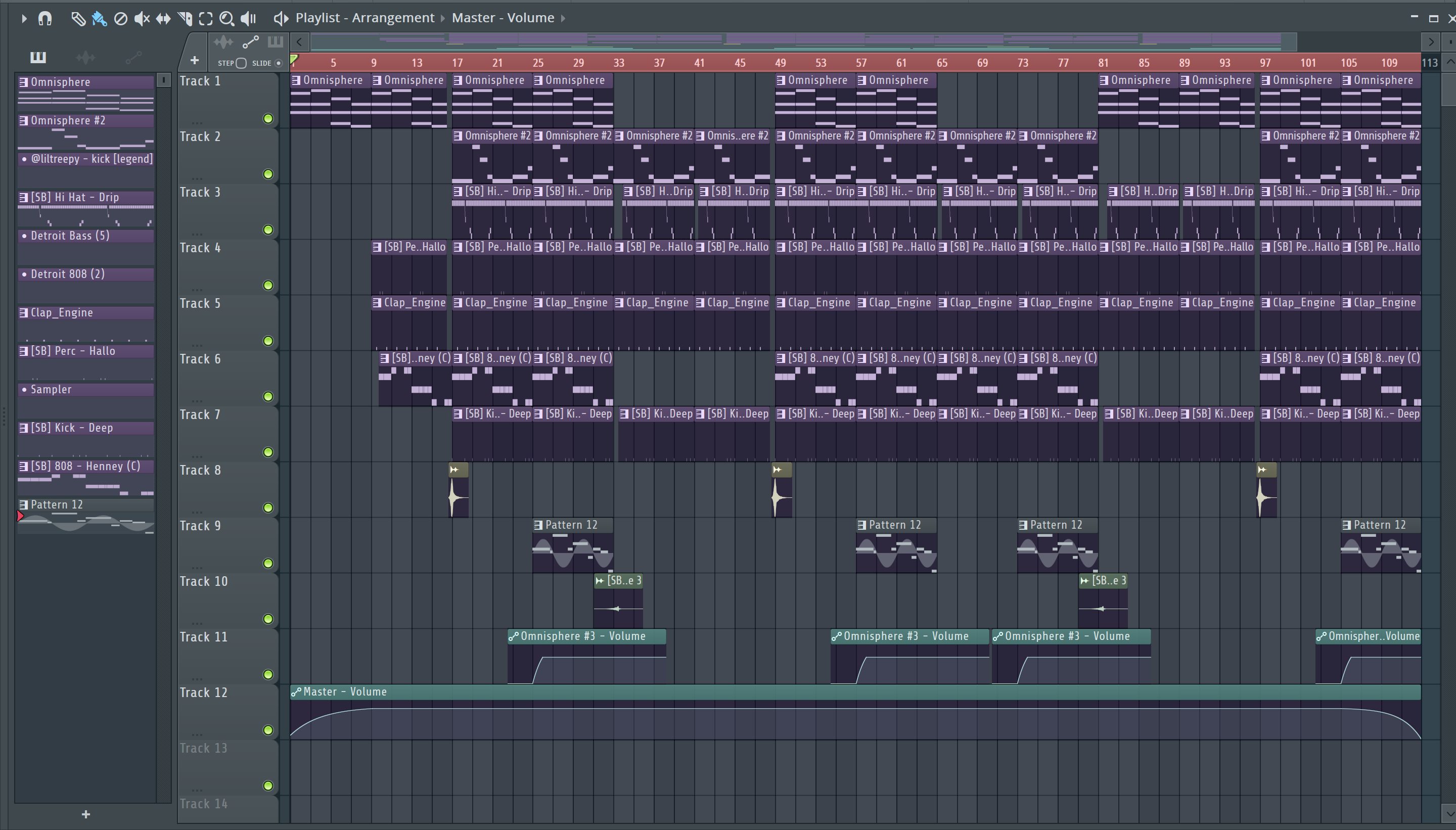Click the Track 10 header label

(204, 581)
